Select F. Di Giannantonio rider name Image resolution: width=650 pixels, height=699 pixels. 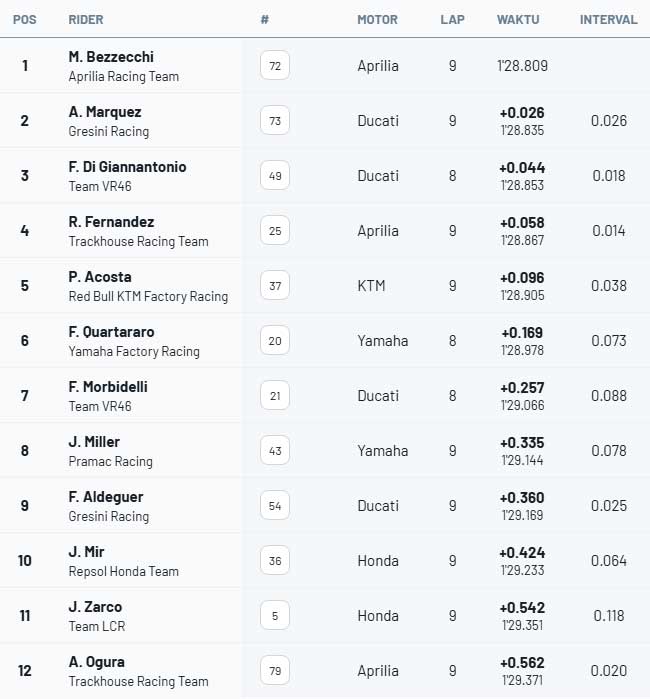(x=127, y=167)
